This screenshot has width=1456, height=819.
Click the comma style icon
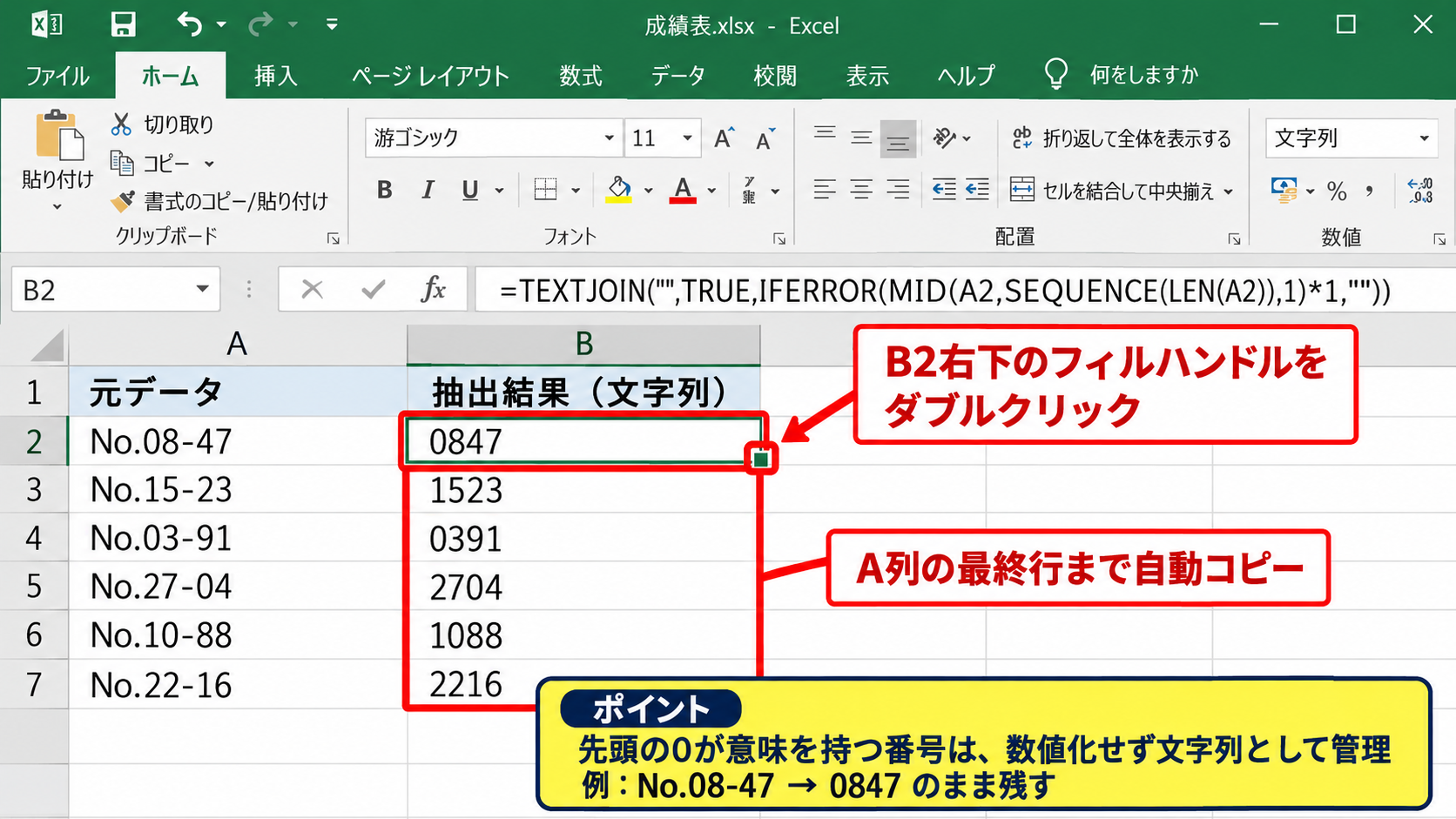[x=1370, y=190]
